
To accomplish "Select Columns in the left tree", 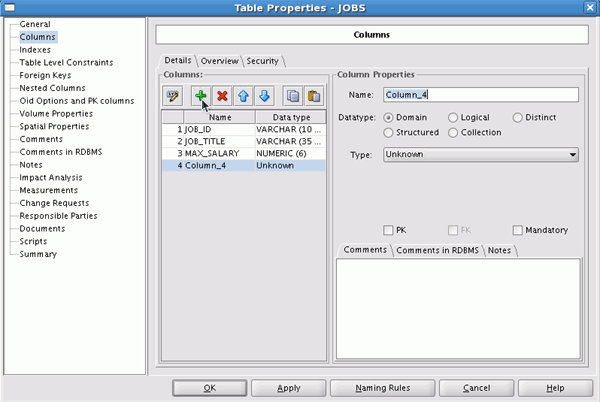I will coord(38,37).
